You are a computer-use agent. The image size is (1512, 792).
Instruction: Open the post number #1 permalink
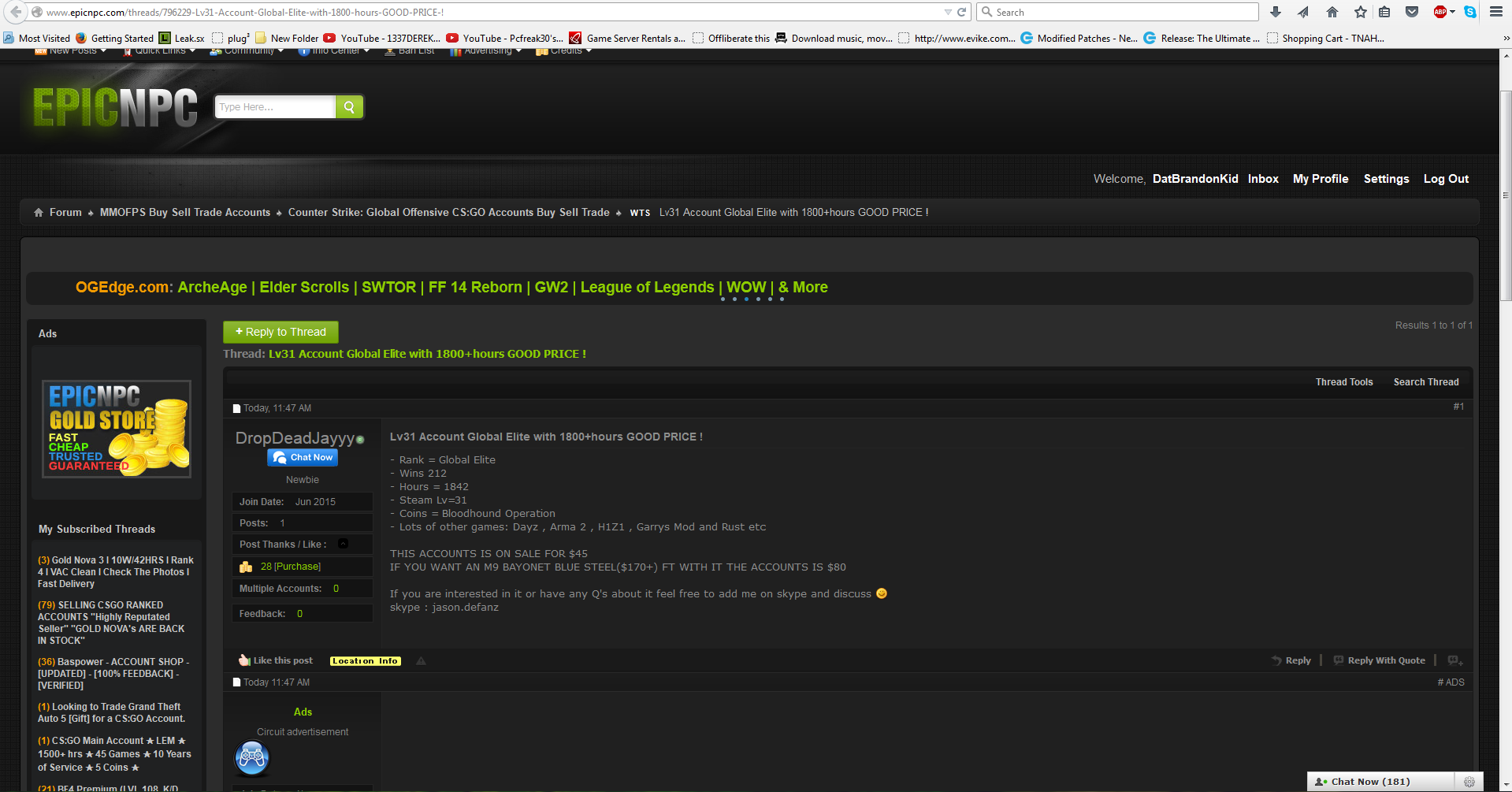click(x=1458, y=407)
